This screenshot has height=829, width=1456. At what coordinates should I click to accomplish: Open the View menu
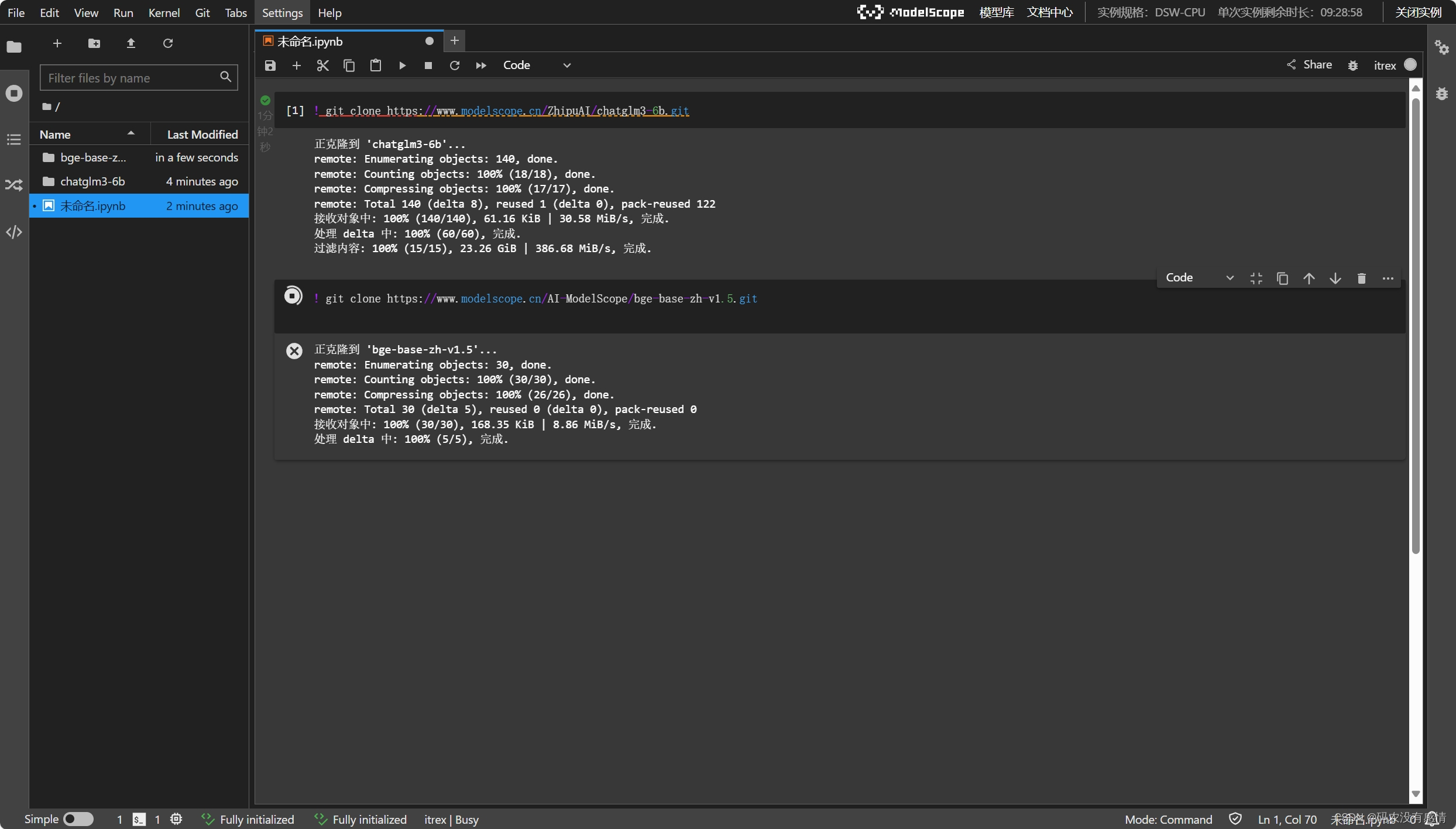click(86, 12)
